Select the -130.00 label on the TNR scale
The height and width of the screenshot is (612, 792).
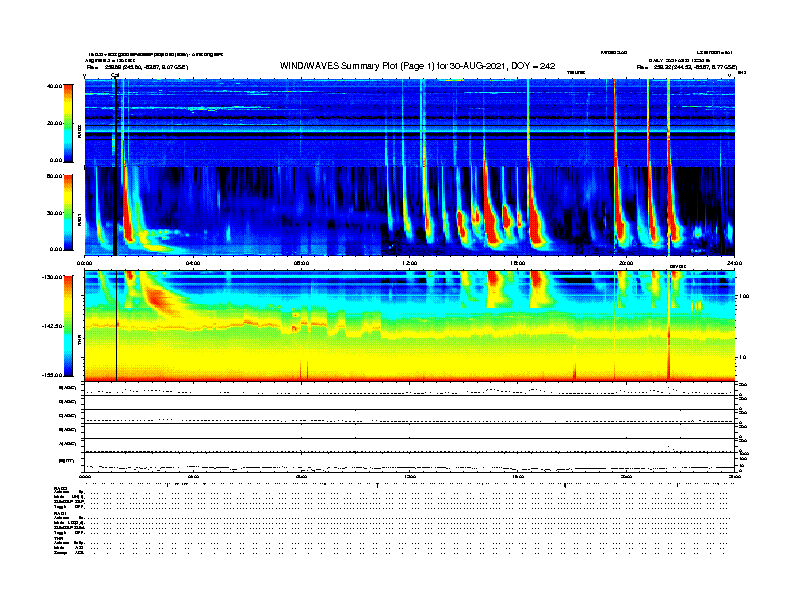click(53, 277)
